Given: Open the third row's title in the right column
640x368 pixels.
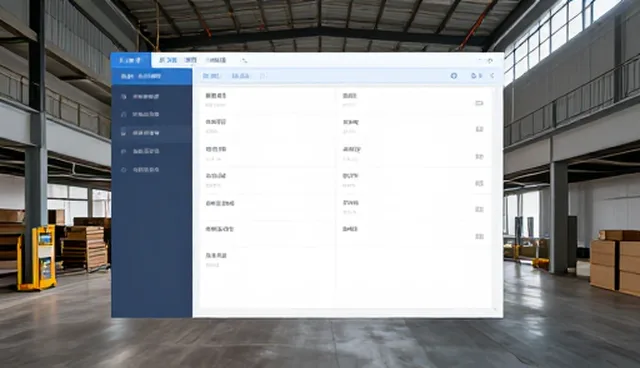Looking at the screenshot, I should (351, 149).
